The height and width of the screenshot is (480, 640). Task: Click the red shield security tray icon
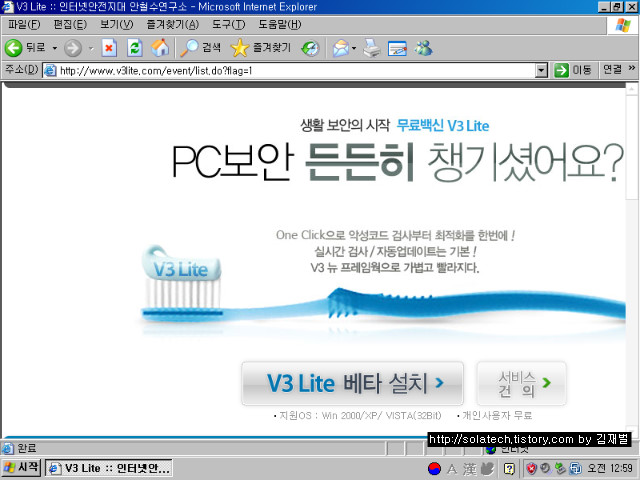531,469
